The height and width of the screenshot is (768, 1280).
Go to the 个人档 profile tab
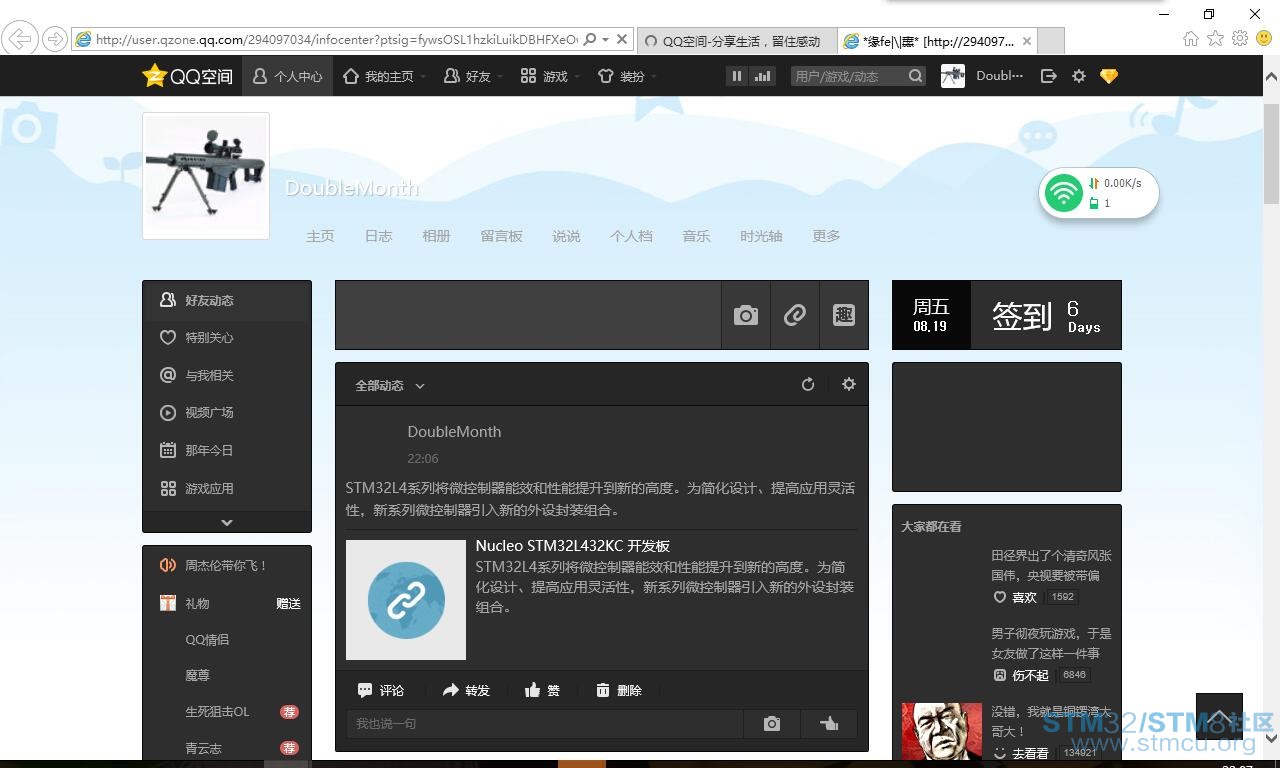click(631, 236)
